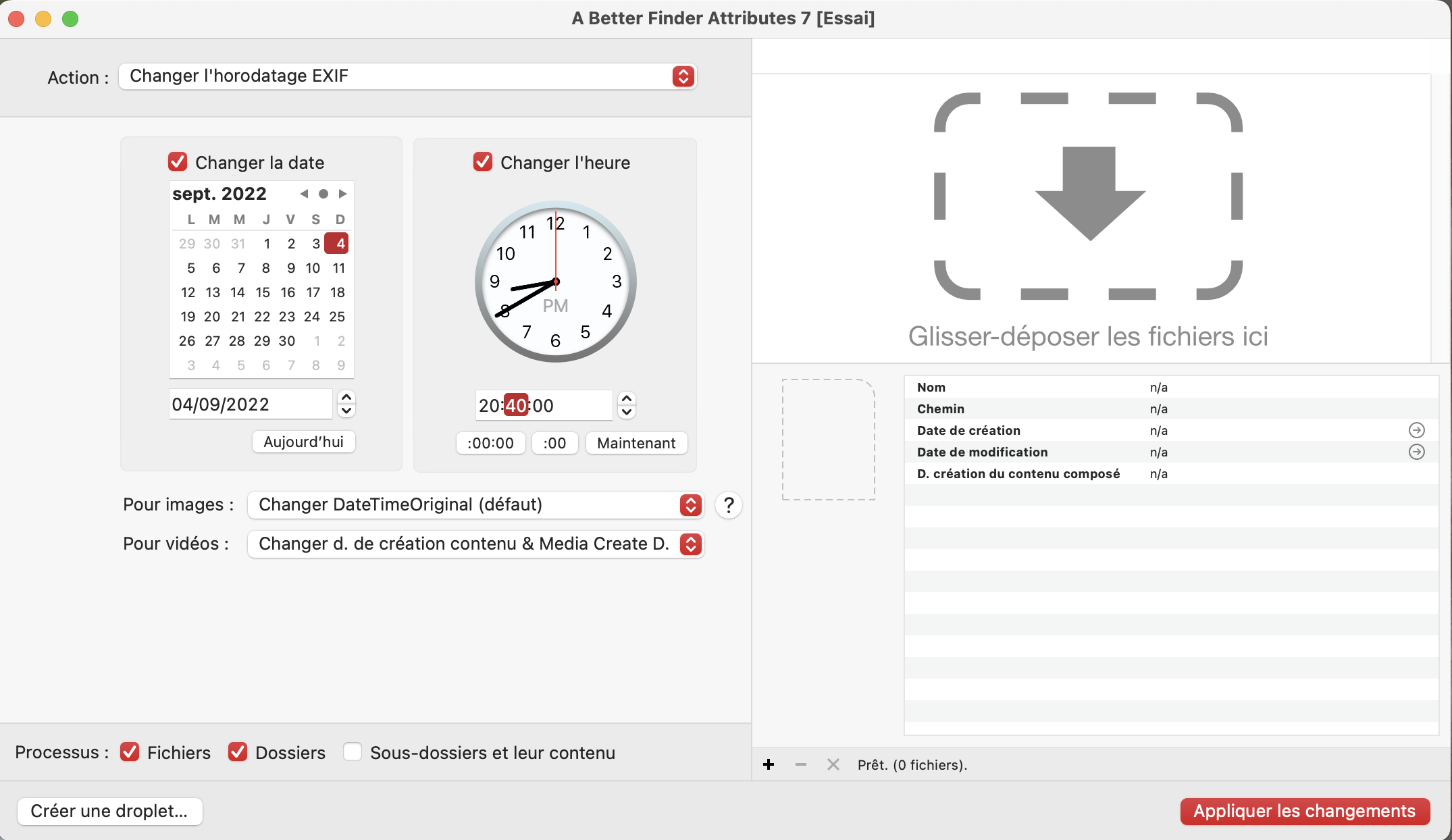Select September 15 in the calendar
1452x840 pixels.
click(263, 292)
